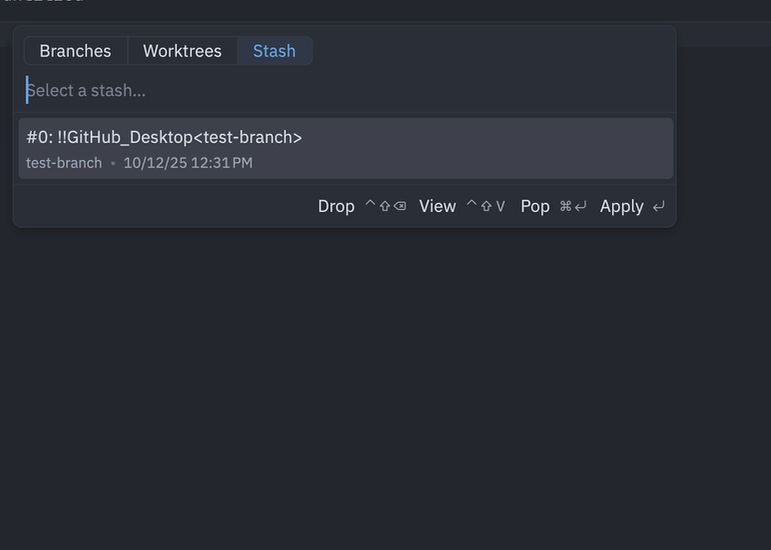Click the V key hint beside View
The width and height of the screenshot is (771, 550).
click(x=500, y=206)
